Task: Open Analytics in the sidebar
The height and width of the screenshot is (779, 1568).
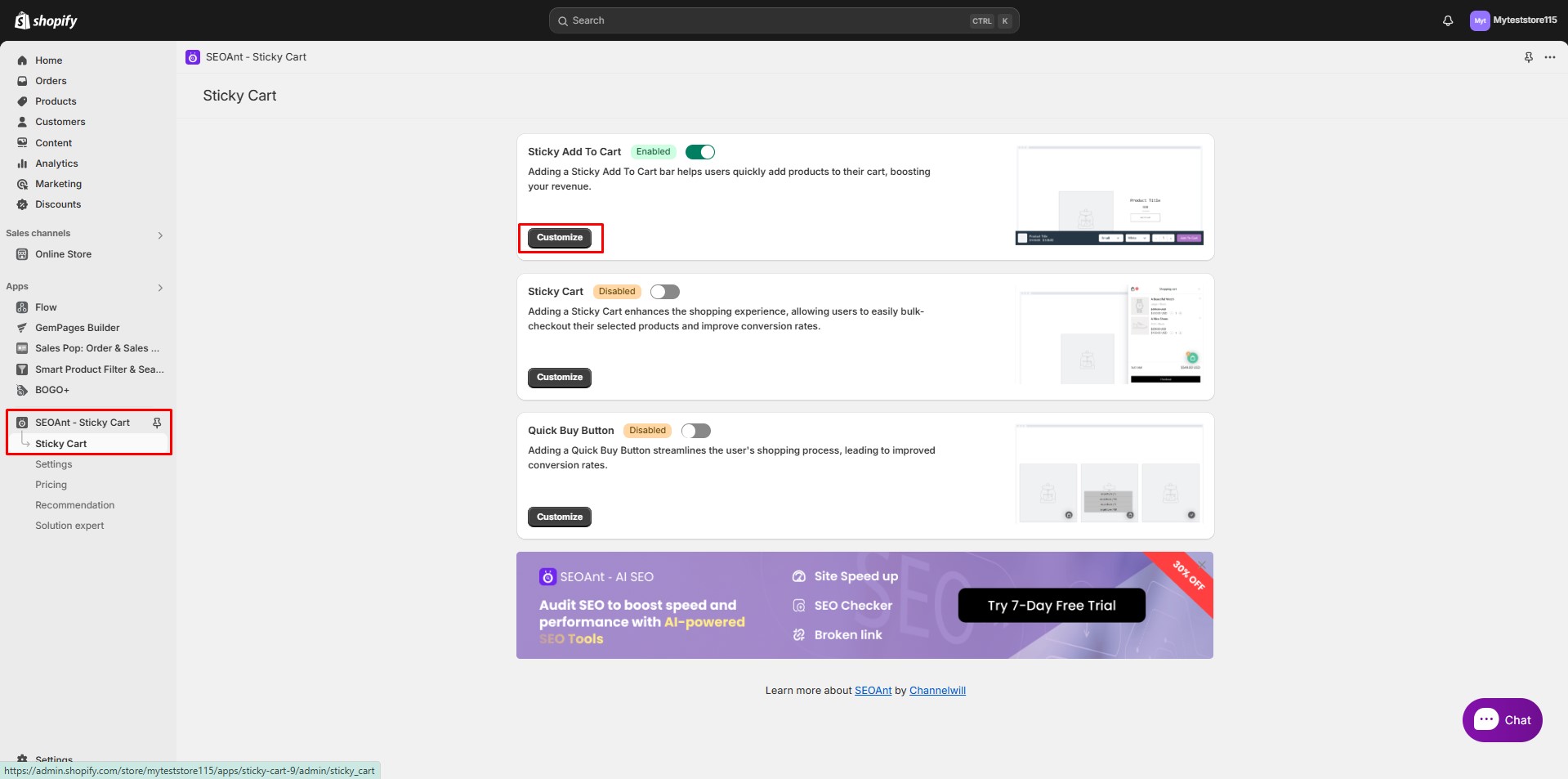Action: (x=56, y=163)
